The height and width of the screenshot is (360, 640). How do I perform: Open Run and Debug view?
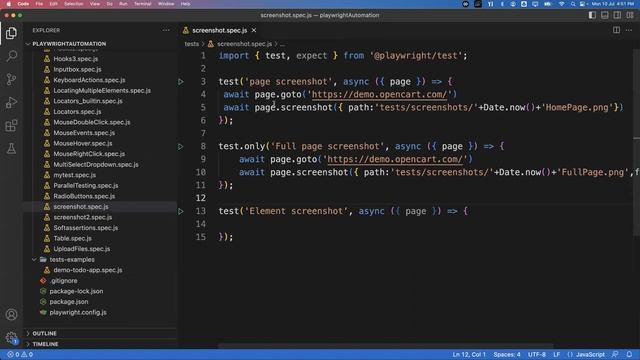(x=11, y=102)
